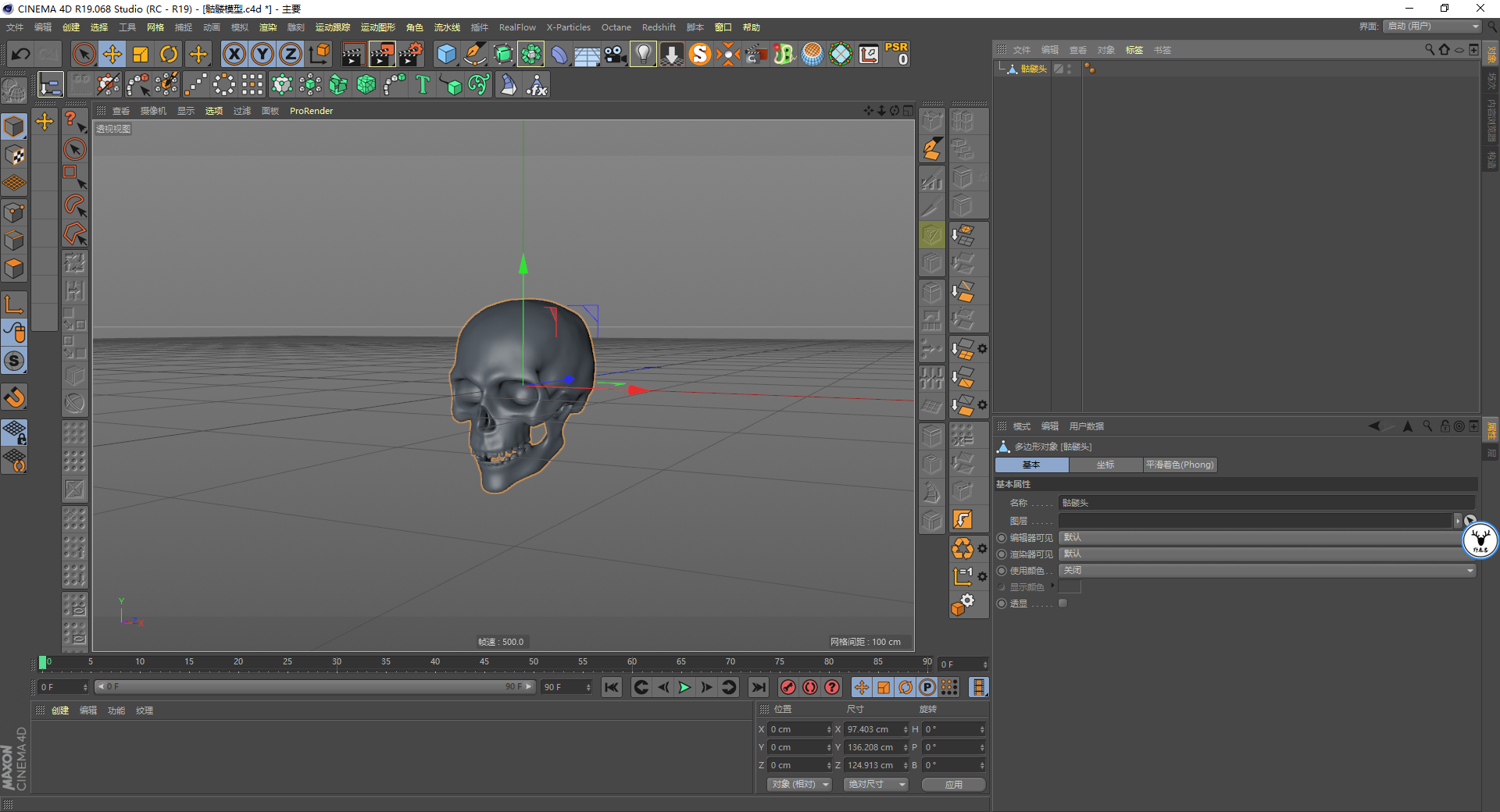Toggle the Z axis lock

click(x=290, y=54)
